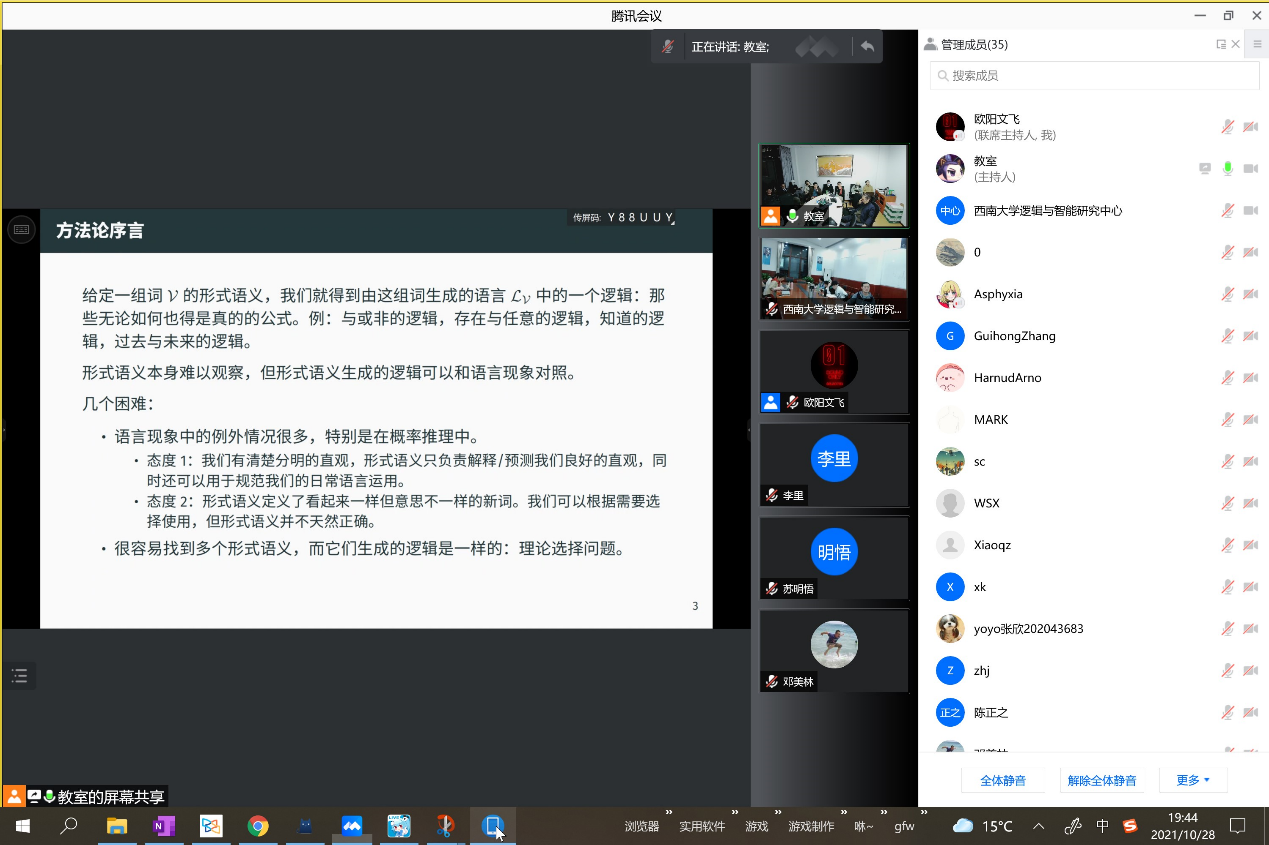The height and width of the screenshot is (845, 1269).
Task: Click the reply arrow in speaker bar
Action: pyautogui.click(x=867, y=46)
